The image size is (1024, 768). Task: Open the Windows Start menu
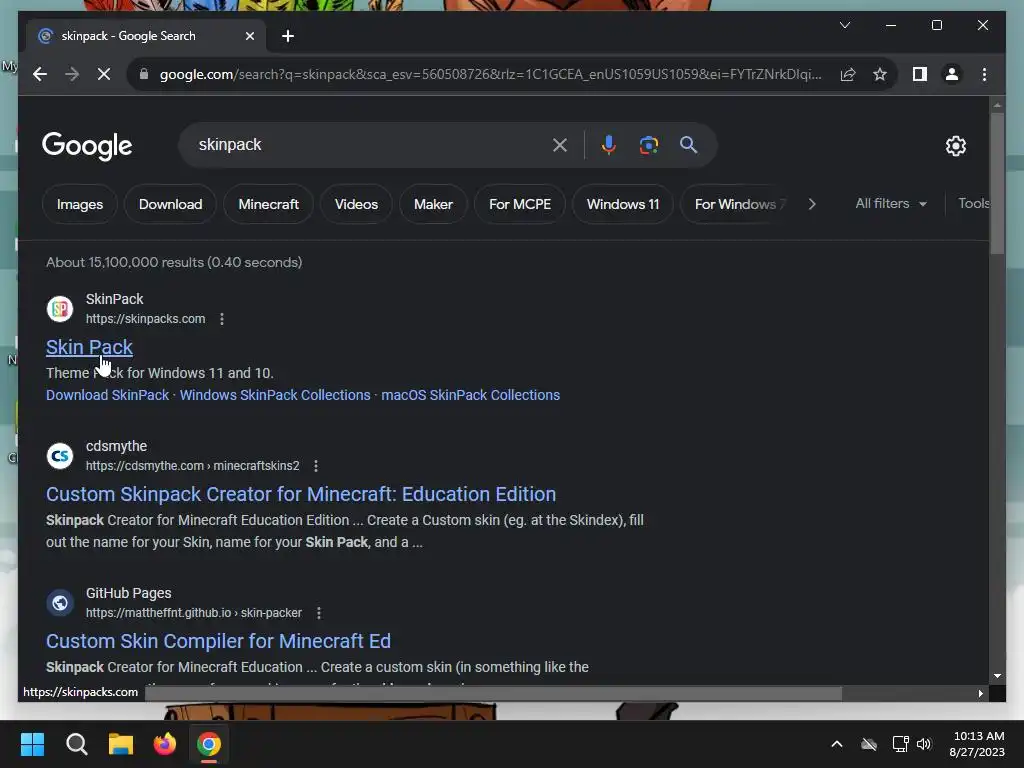pos(32,744)
